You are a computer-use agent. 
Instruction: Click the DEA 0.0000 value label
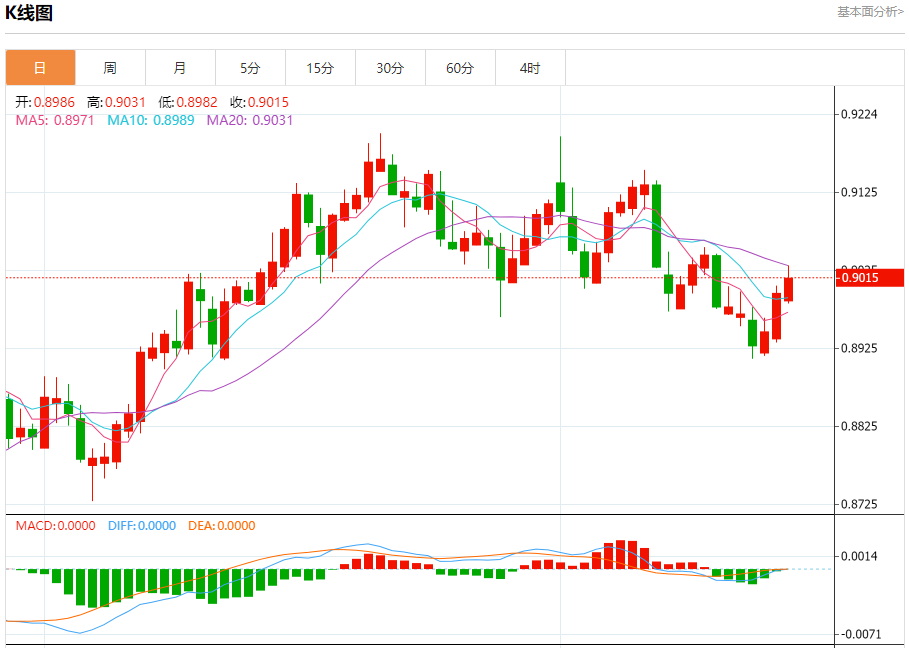[x=222, y=526]
